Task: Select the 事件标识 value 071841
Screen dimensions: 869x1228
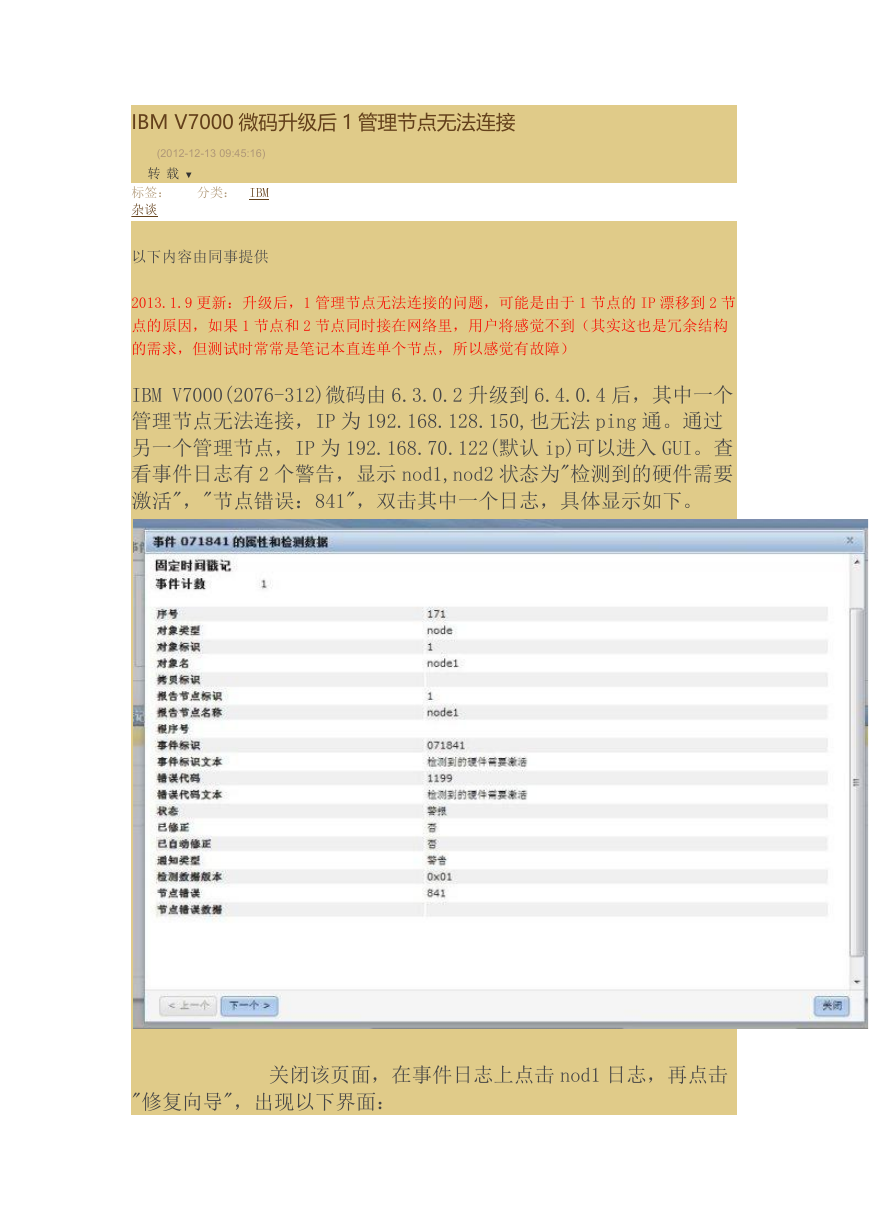Action: coord(445,745)
